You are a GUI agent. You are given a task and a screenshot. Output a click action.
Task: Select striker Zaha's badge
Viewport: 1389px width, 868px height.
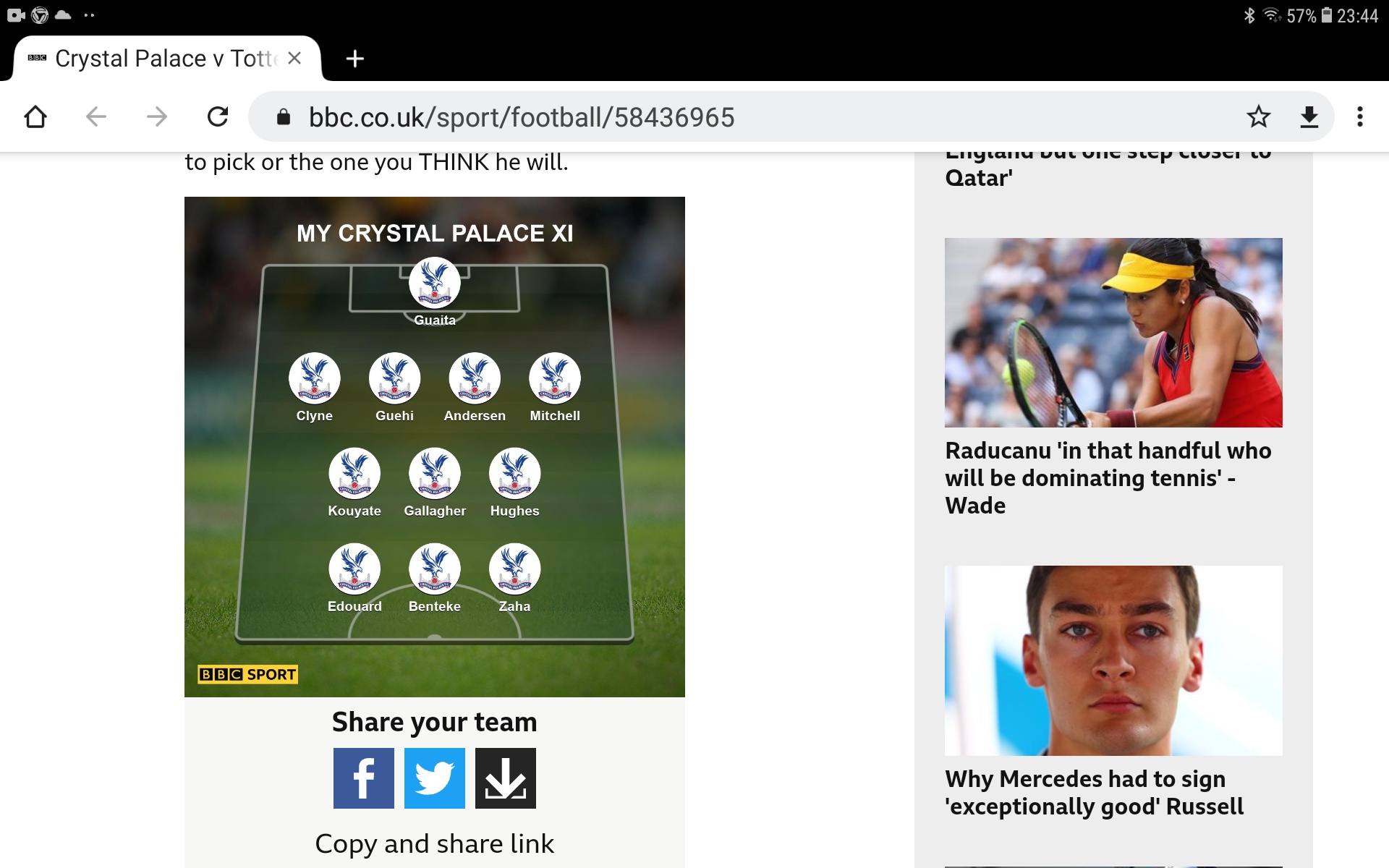pos(514,569)
